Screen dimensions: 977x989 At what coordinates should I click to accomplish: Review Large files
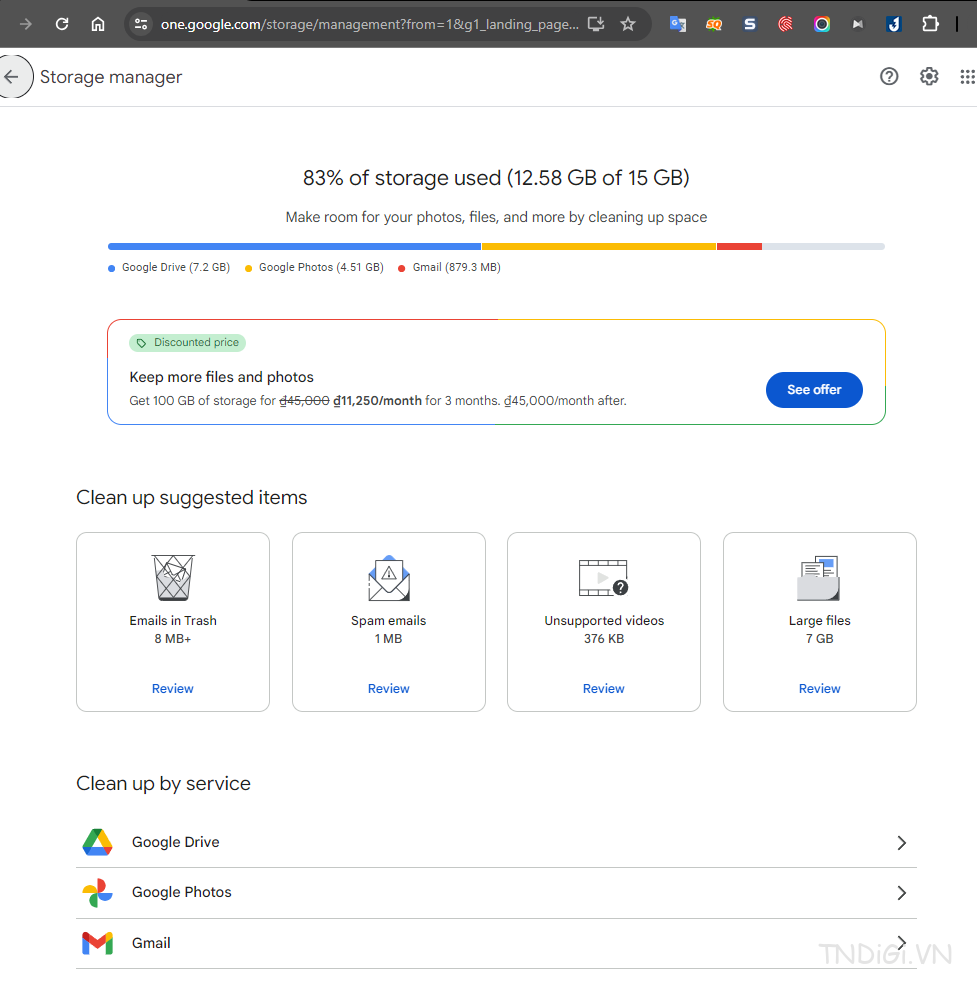(x=819, y=689)
